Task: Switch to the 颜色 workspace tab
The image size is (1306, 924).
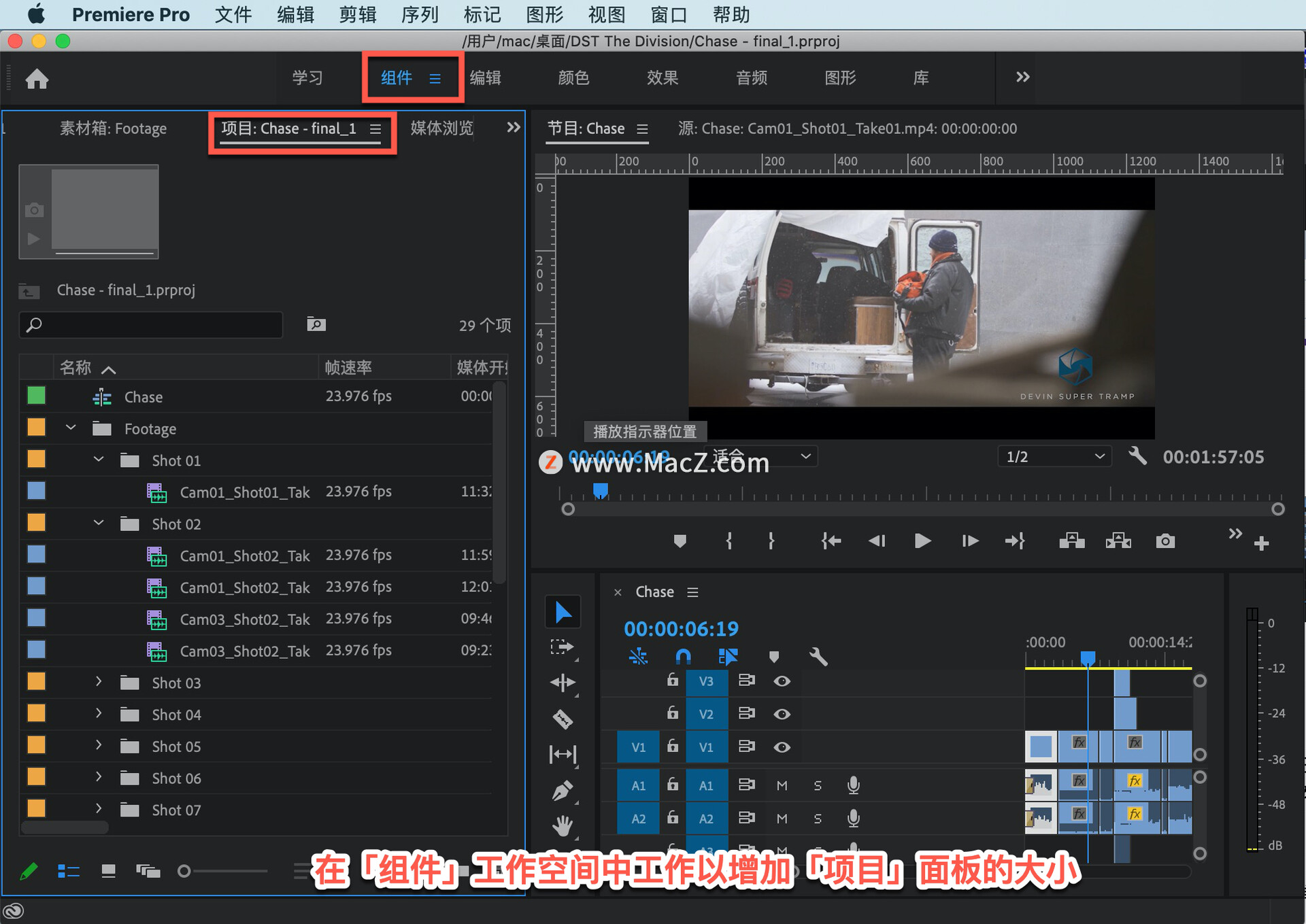Action: pos(573,78)
